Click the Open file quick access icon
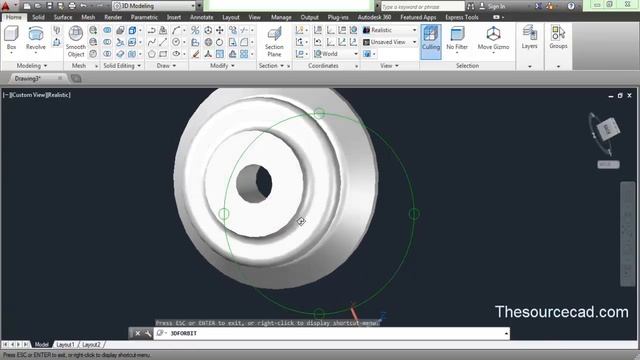Image resolution: width=640 pixels, height=360 pixels. tap(38, 6)
